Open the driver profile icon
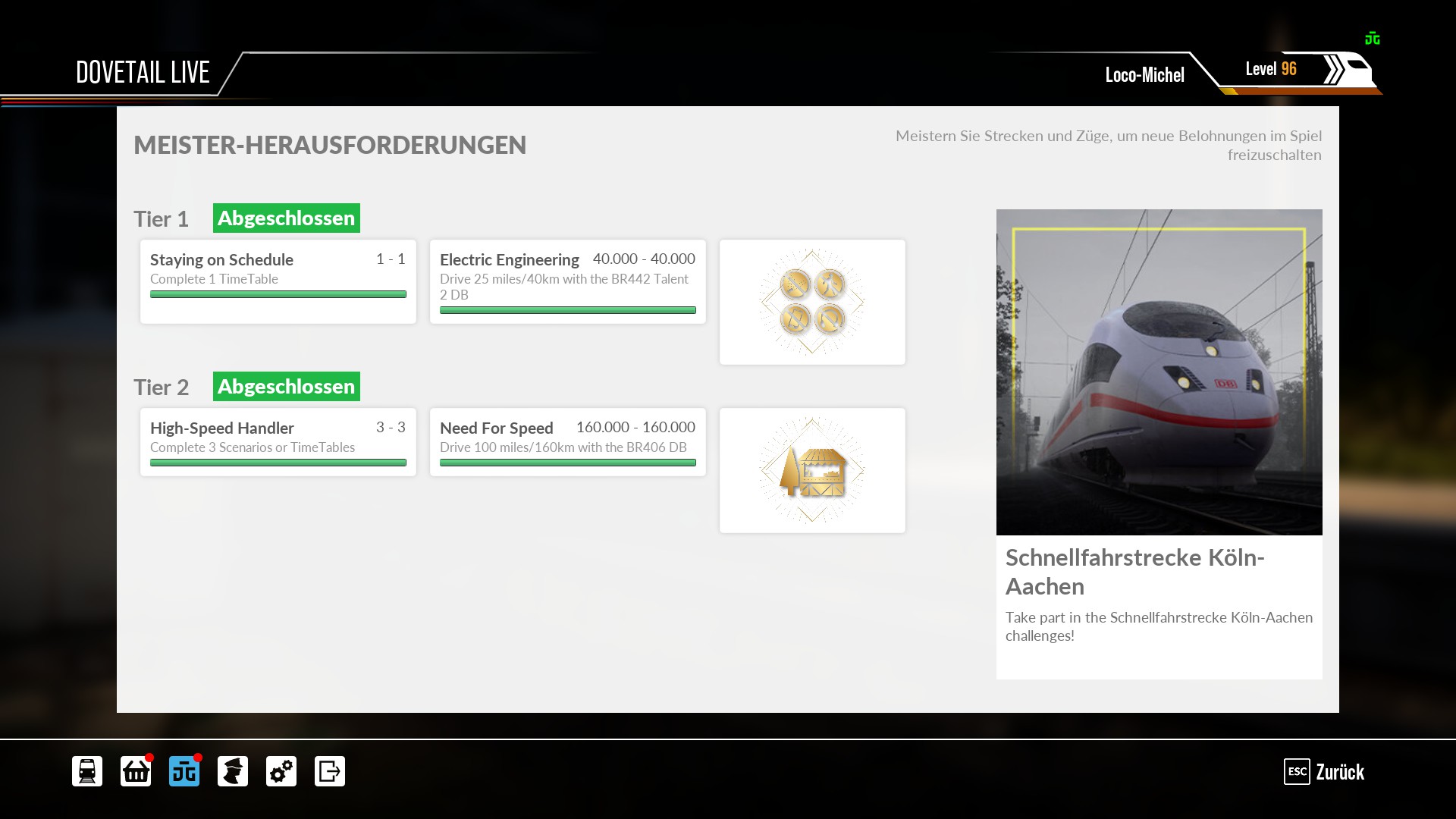Screen dimensions: 1456x819 point(233,771)
